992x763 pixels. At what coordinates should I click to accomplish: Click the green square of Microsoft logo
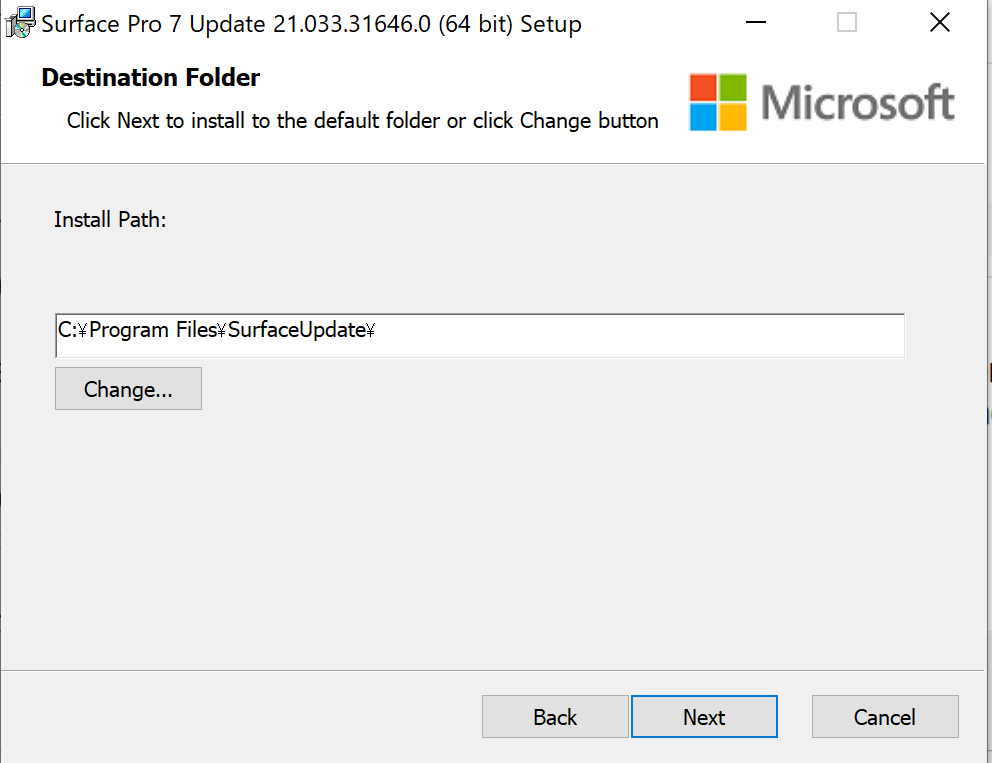(x=733, y=87)
